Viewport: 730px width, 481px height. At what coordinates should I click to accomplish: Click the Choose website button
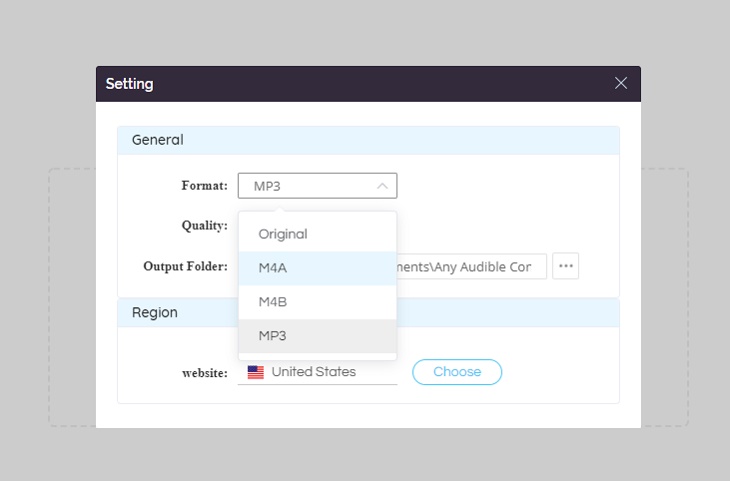tap(457, 372)
